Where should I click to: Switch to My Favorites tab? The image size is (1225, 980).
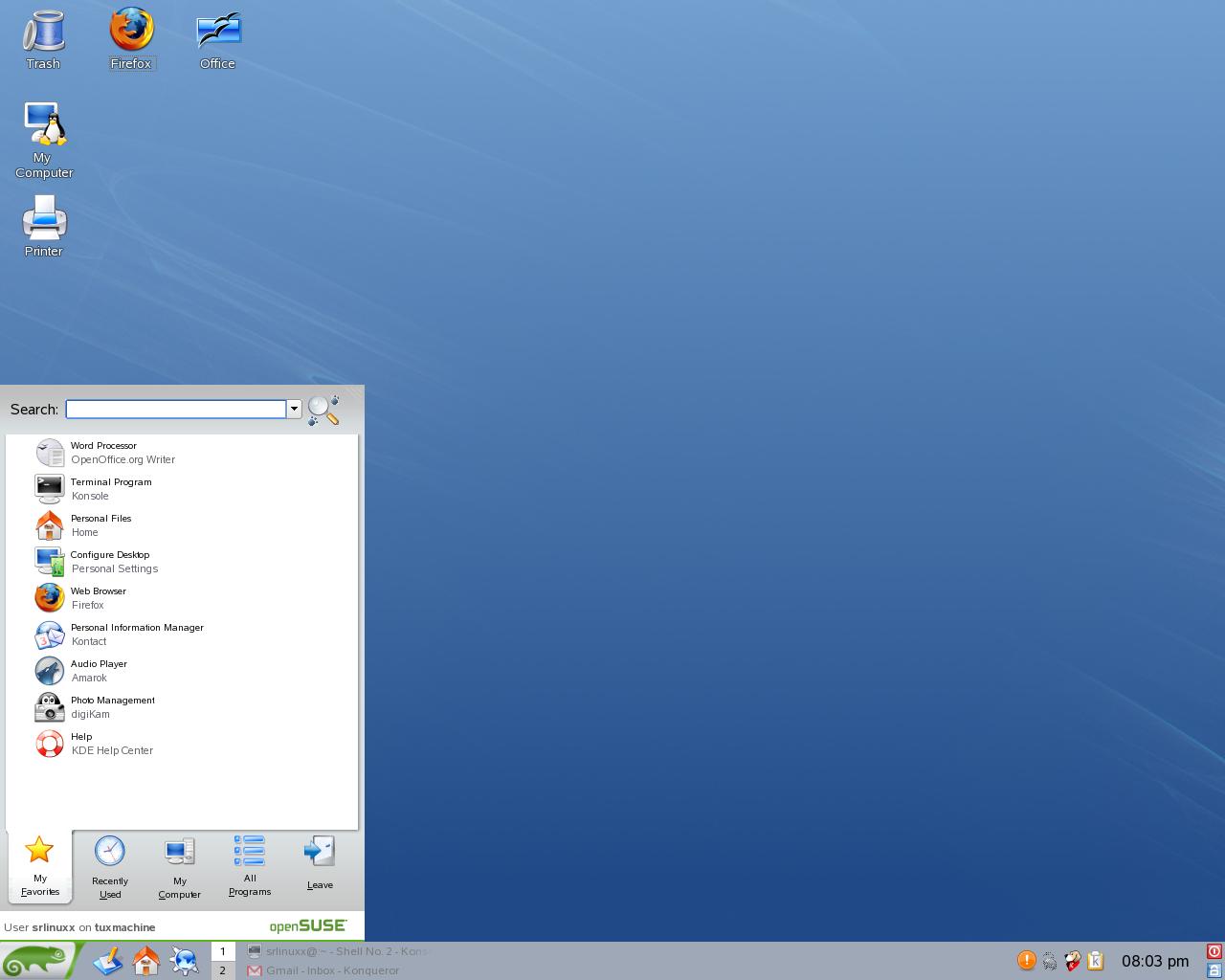coord(40,866)
